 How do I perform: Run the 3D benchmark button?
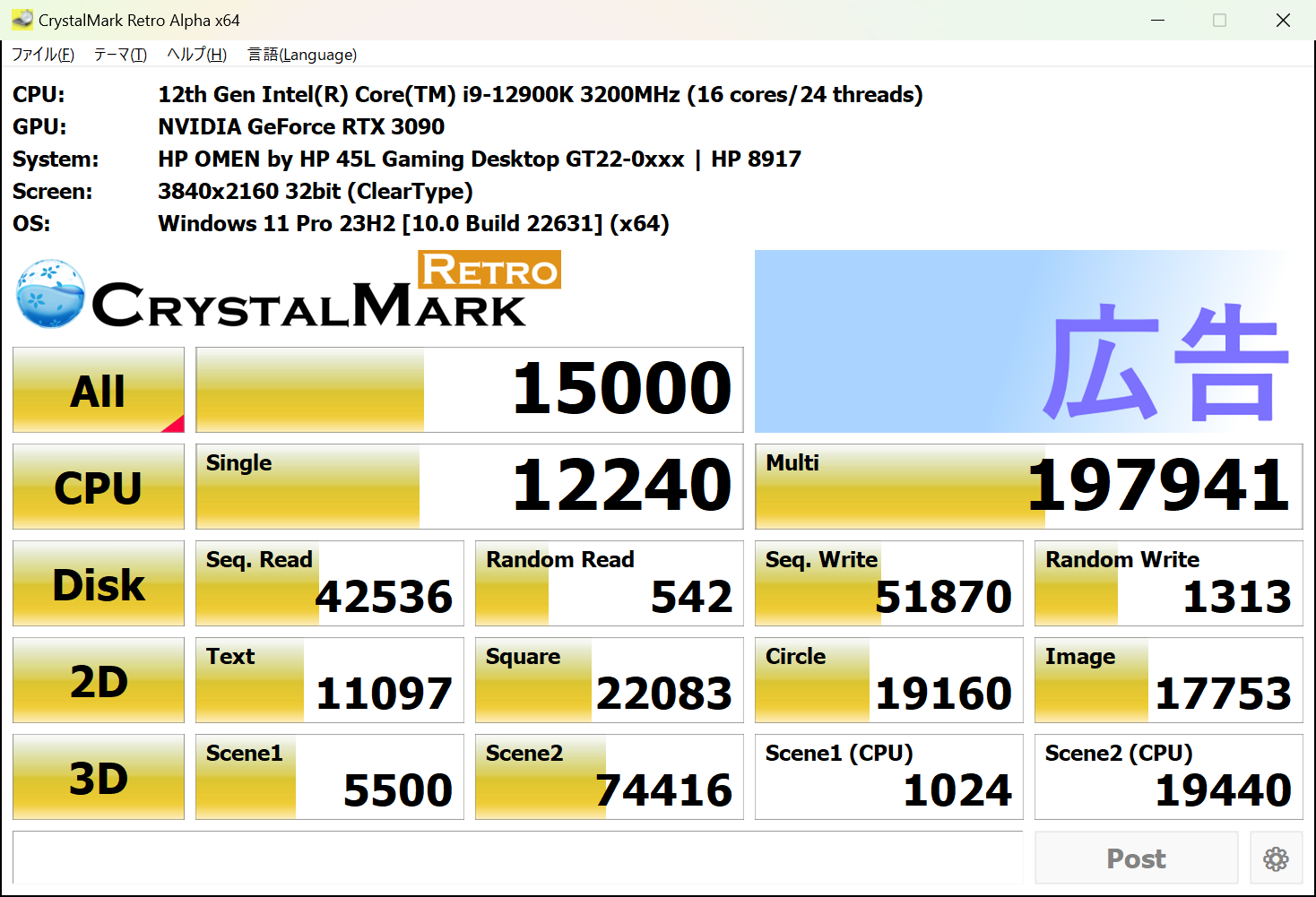(99, 777)
